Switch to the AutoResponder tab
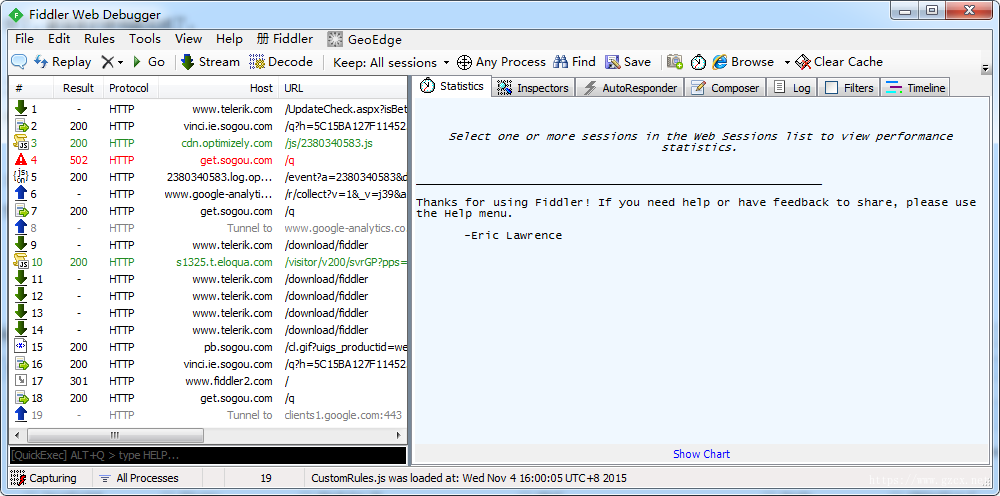 pos(631,88)
